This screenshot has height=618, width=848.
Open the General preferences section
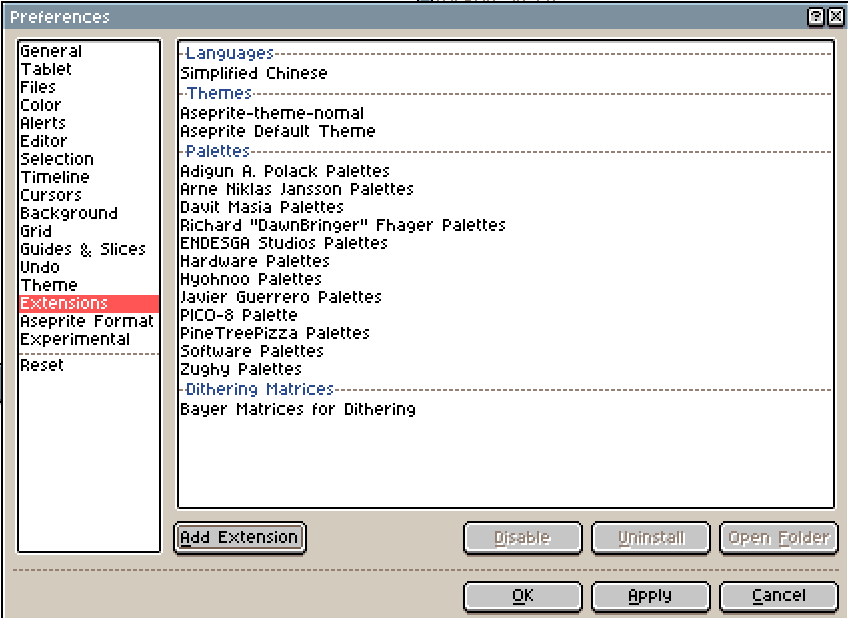pyautogui.click(x=89, y=51)
